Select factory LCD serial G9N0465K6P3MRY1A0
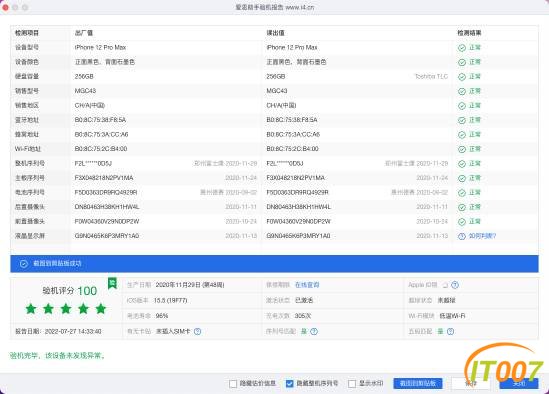The image size is (549, 394). [107, 236]
